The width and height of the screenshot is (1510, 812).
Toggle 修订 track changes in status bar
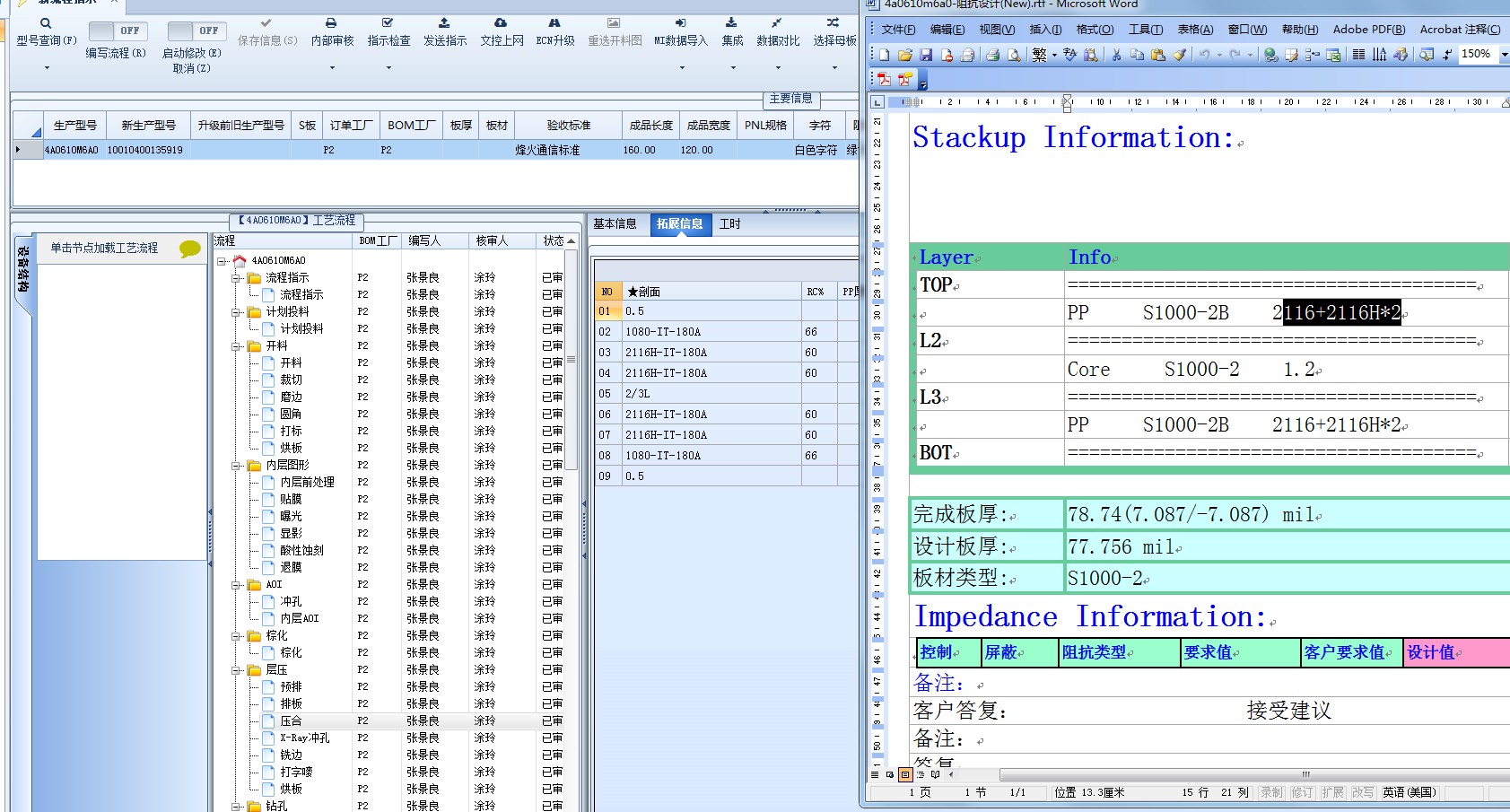(1302, 792)
